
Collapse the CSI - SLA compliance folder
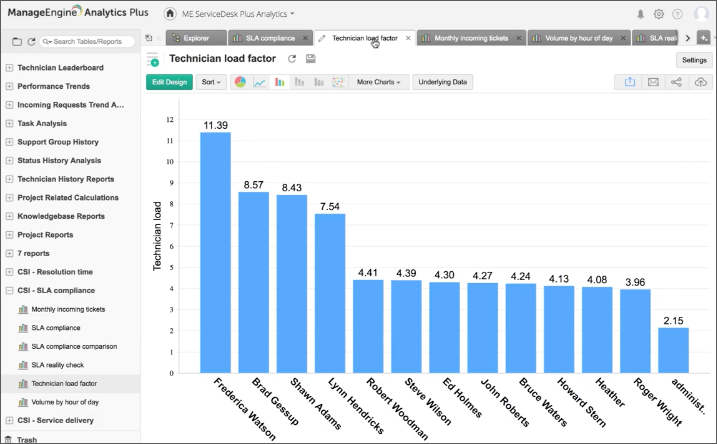tap(9, 290)
